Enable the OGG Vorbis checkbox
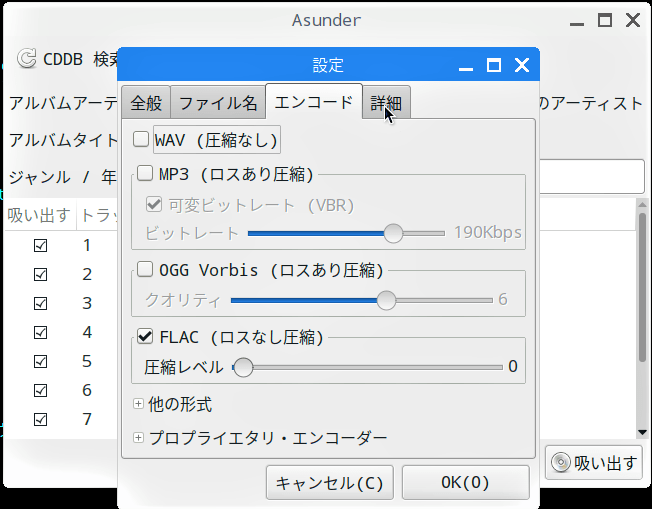Viewport: 652px width, 509px height. 145,269
